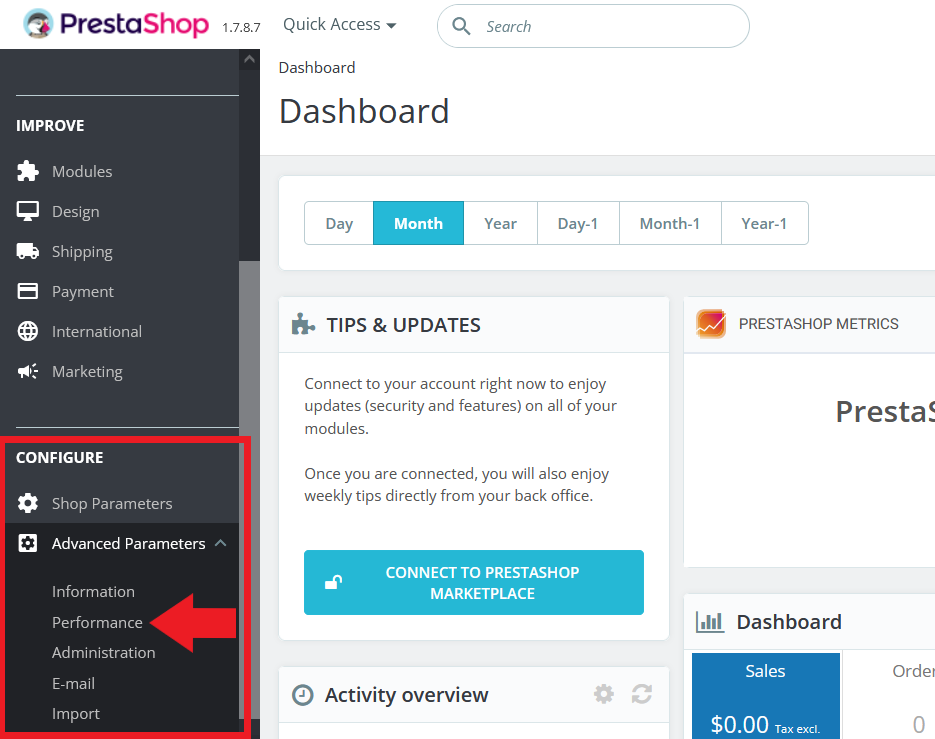The height and width of the screenshot is (739, 935).
Task: Select the Year-1 period tab
Action: [x=764, y=223]
